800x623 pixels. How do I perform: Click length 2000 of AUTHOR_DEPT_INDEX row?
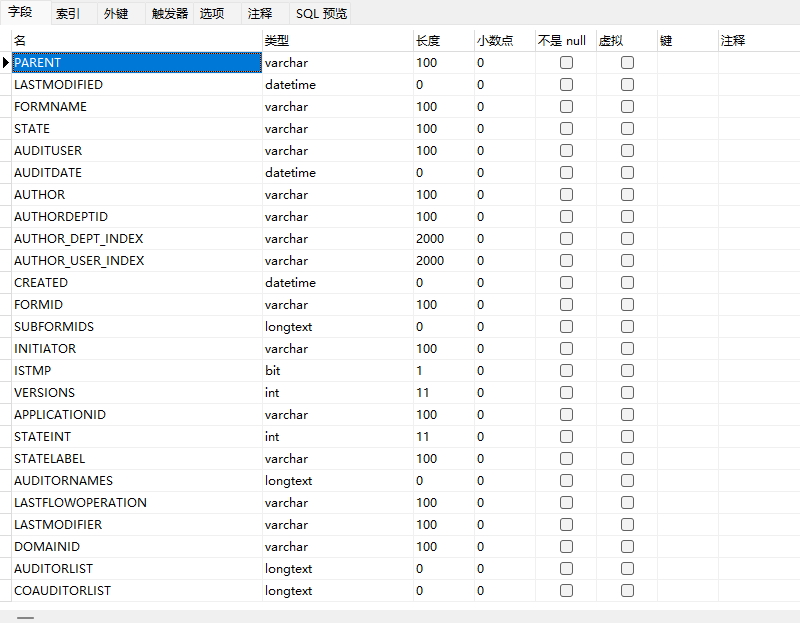point(444,238)
